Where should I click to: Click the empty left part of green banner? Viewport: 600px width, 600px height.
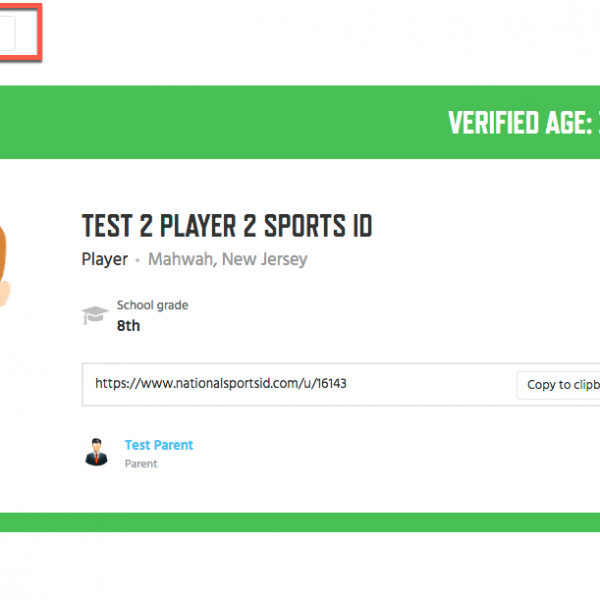click(x=191, y=122)
